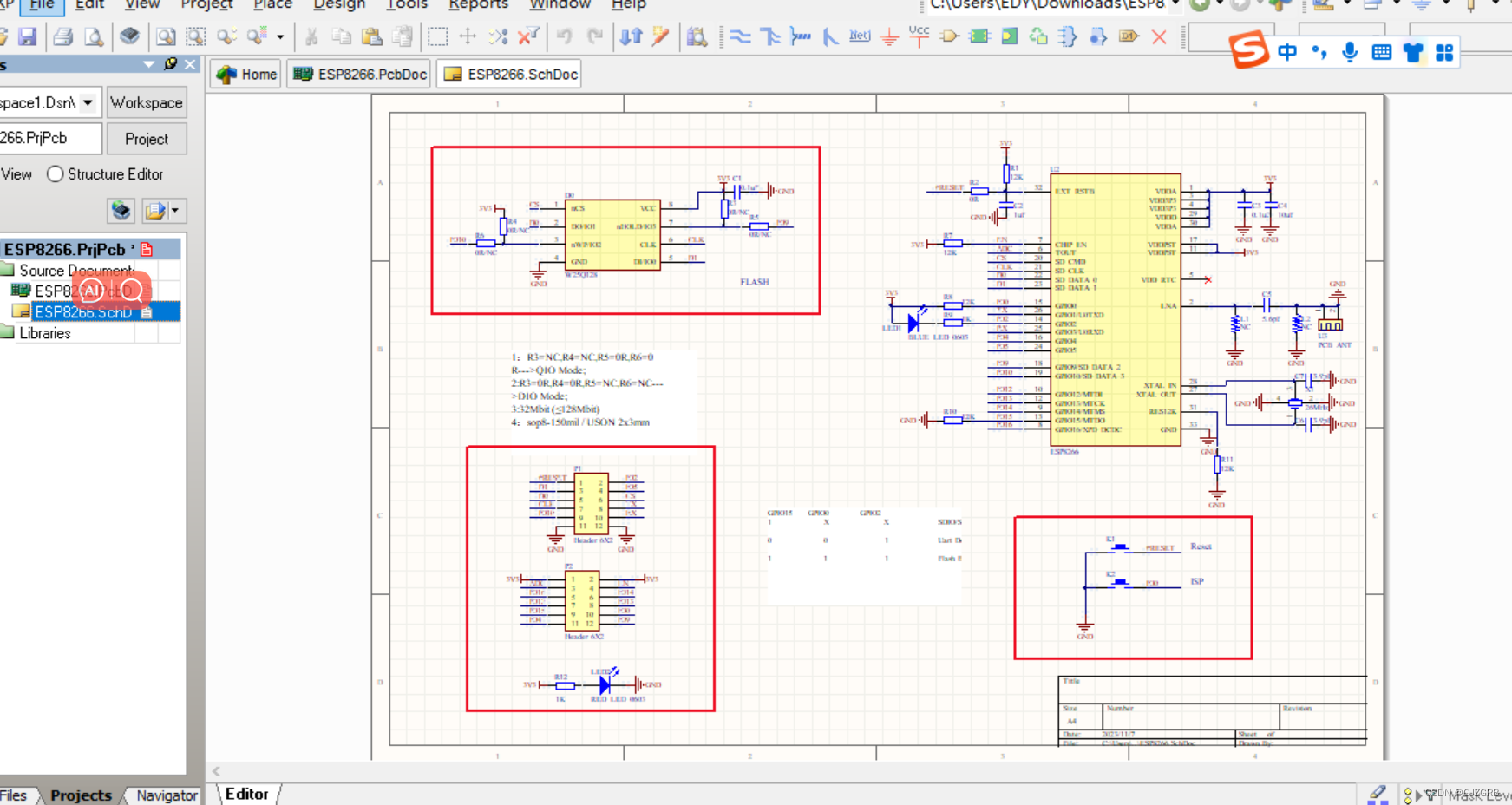Select the Move Selection cross tool
The image size is (1512, 805).
coord(468,36)
